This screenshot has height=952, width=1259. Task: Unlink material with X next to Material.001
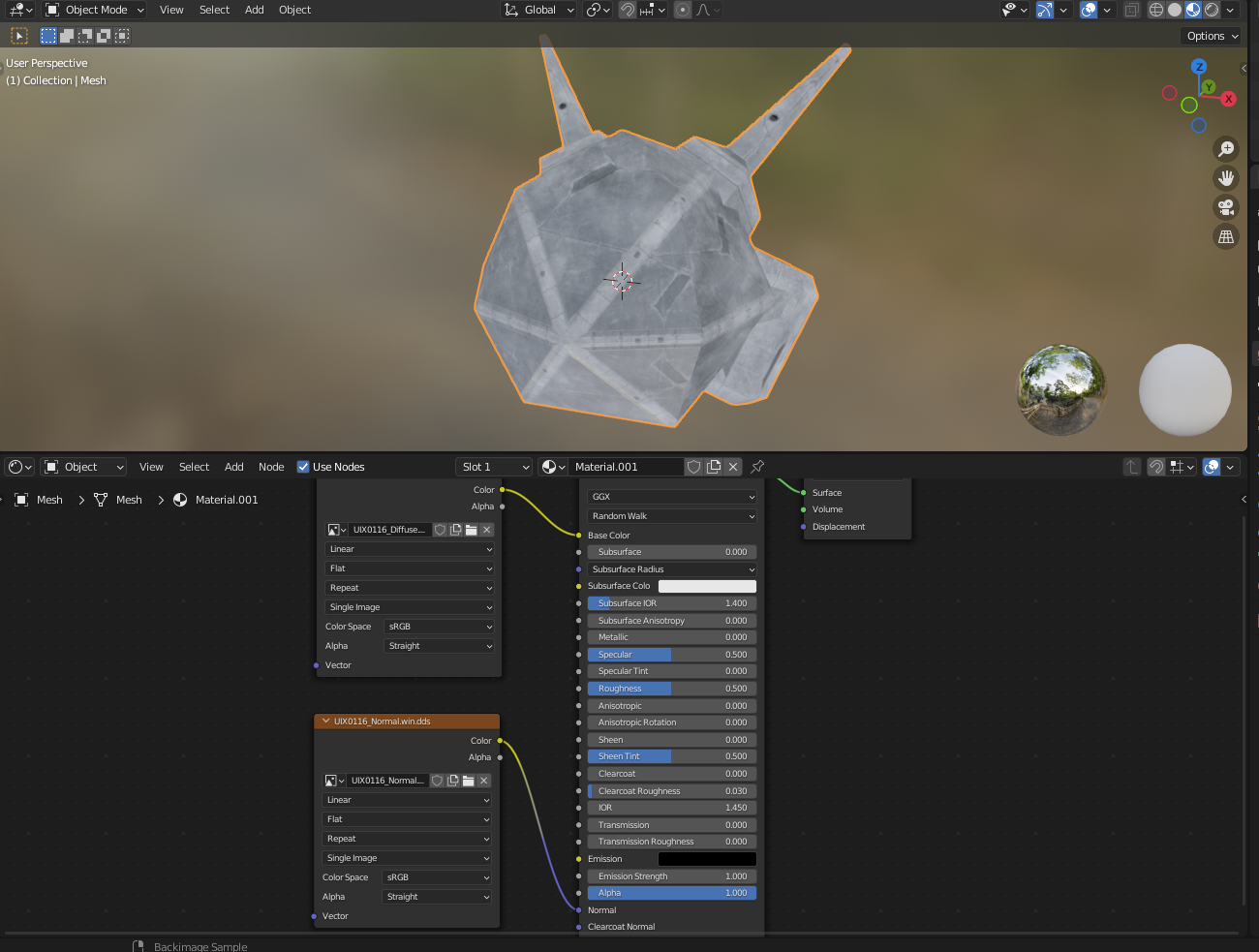click(x=733, y=467)
